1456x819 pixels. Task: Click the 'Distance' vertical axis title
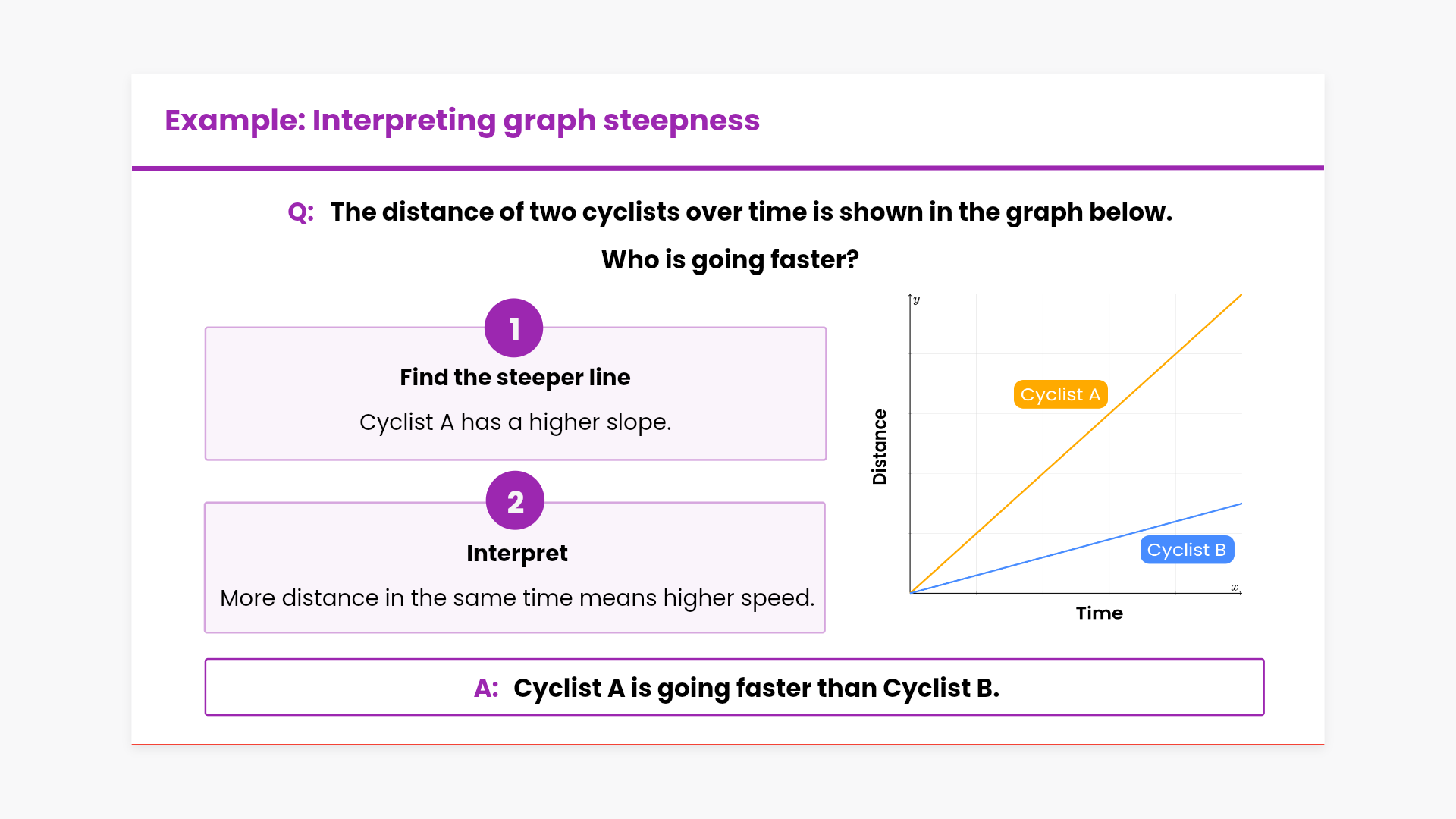click(x=880, y=447)
